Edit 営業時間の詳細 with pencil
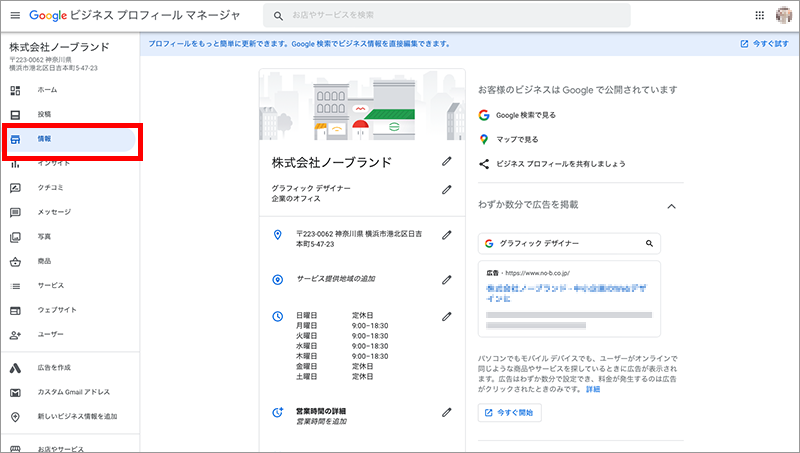The image size is (800, 453). click(446, 412)
